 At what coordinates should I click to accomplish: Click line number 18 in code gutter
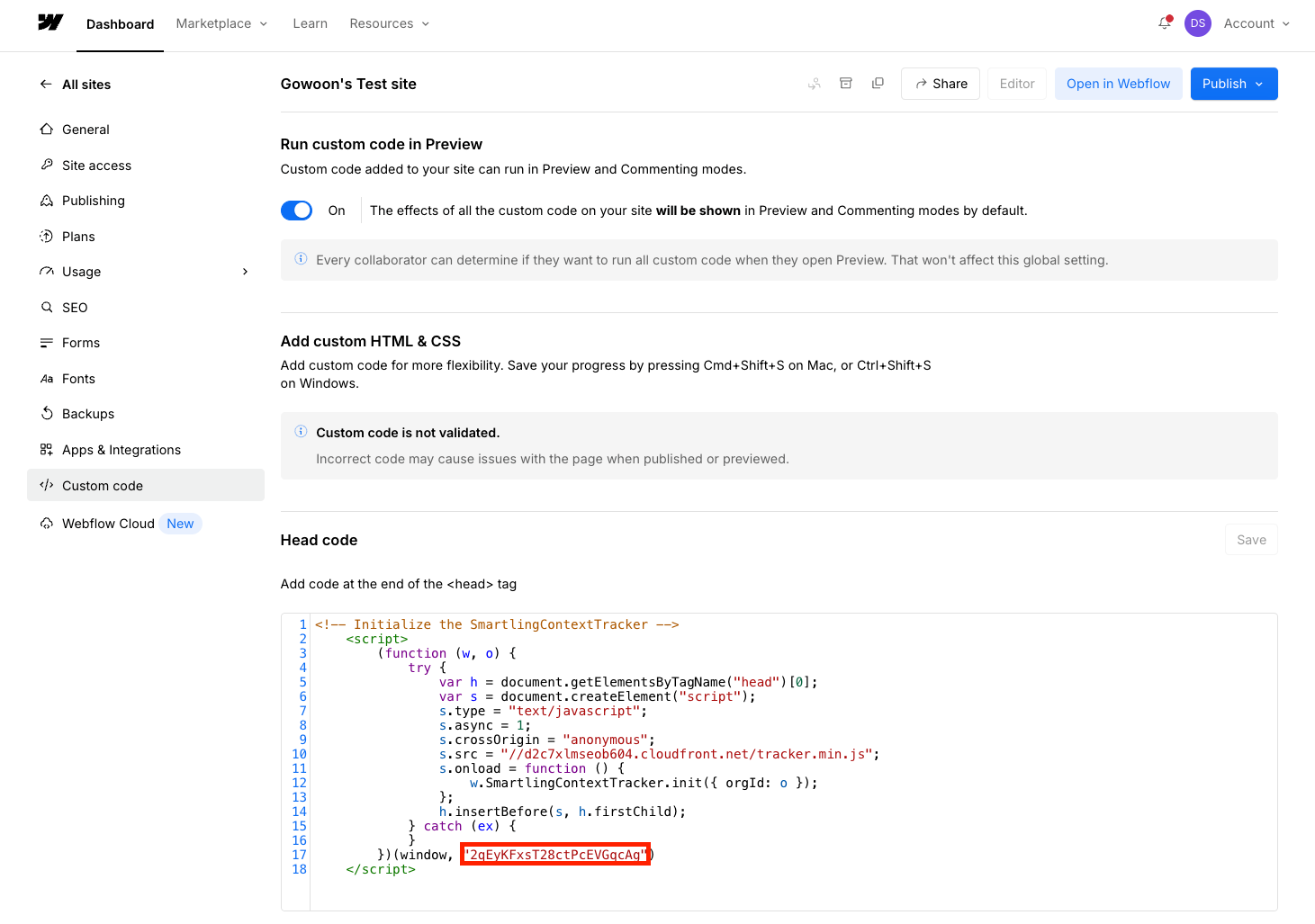pyautogui.click(x=299, y=869)
